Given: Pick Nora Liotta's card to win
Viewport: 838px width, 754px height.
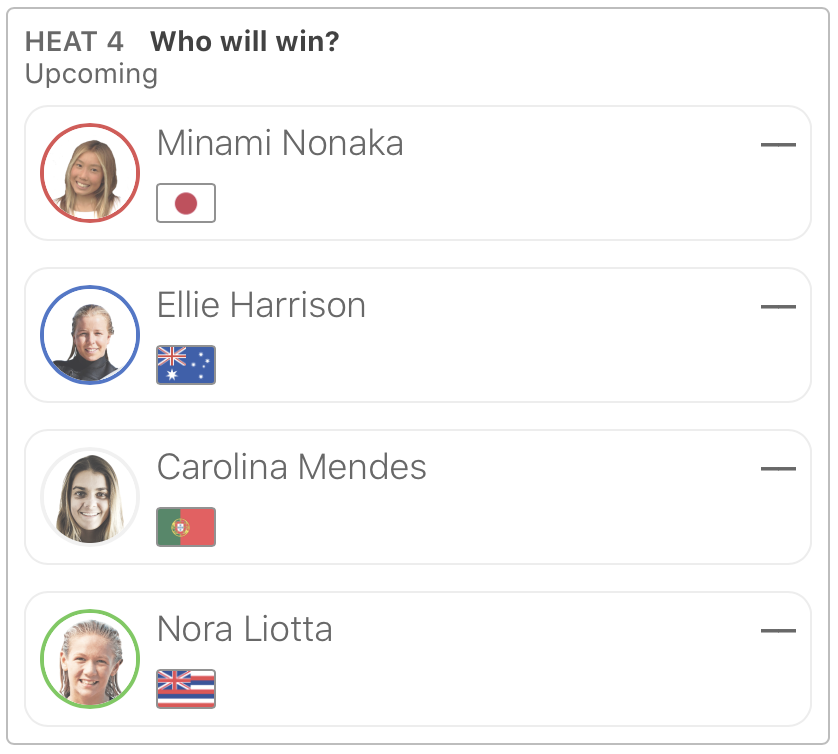Looking at the screenshot, I should point(500,675).
